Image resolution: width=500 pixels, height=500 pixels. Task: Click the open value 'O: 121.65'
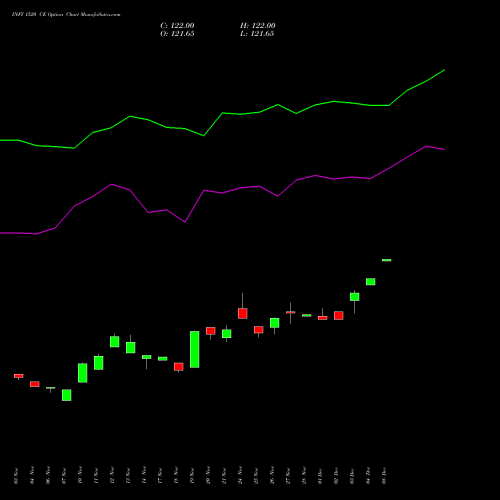tap(177, 34)
